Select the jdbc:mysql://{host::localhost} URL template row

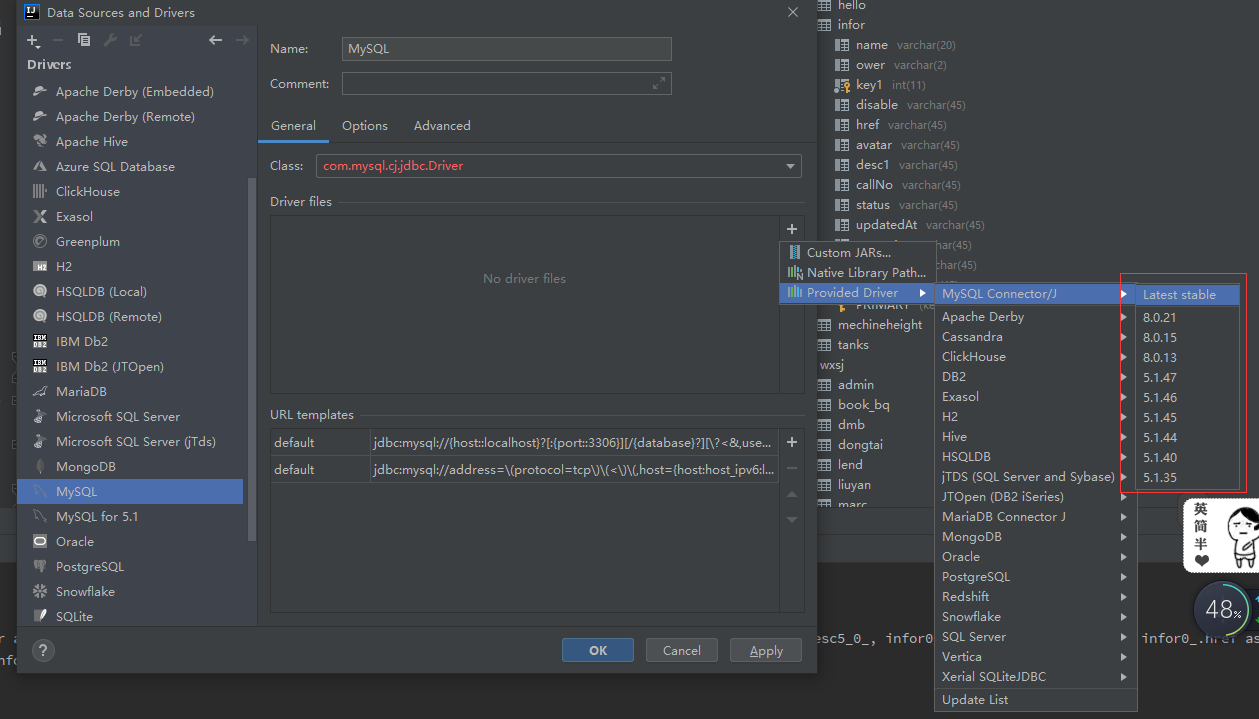(x=524, y=442)
